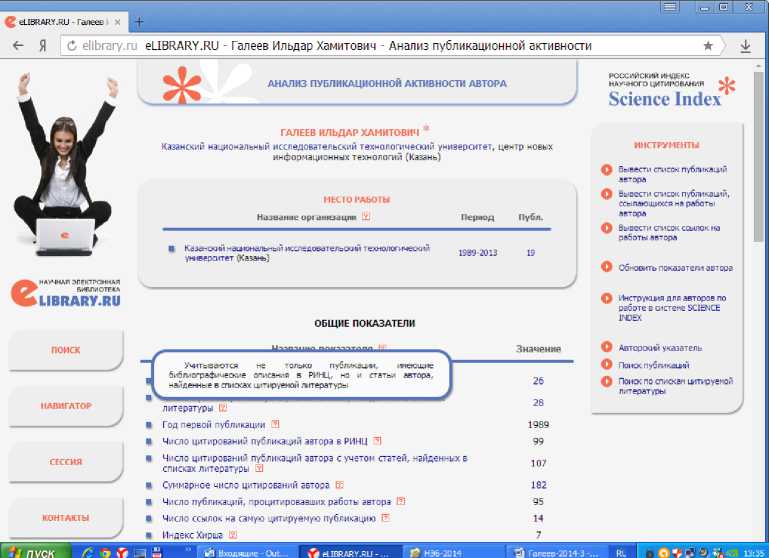Screen dimensions: 769x558
Task: Open the СЕССИЯ sidebar button
Action: click(x=66, y=462)
